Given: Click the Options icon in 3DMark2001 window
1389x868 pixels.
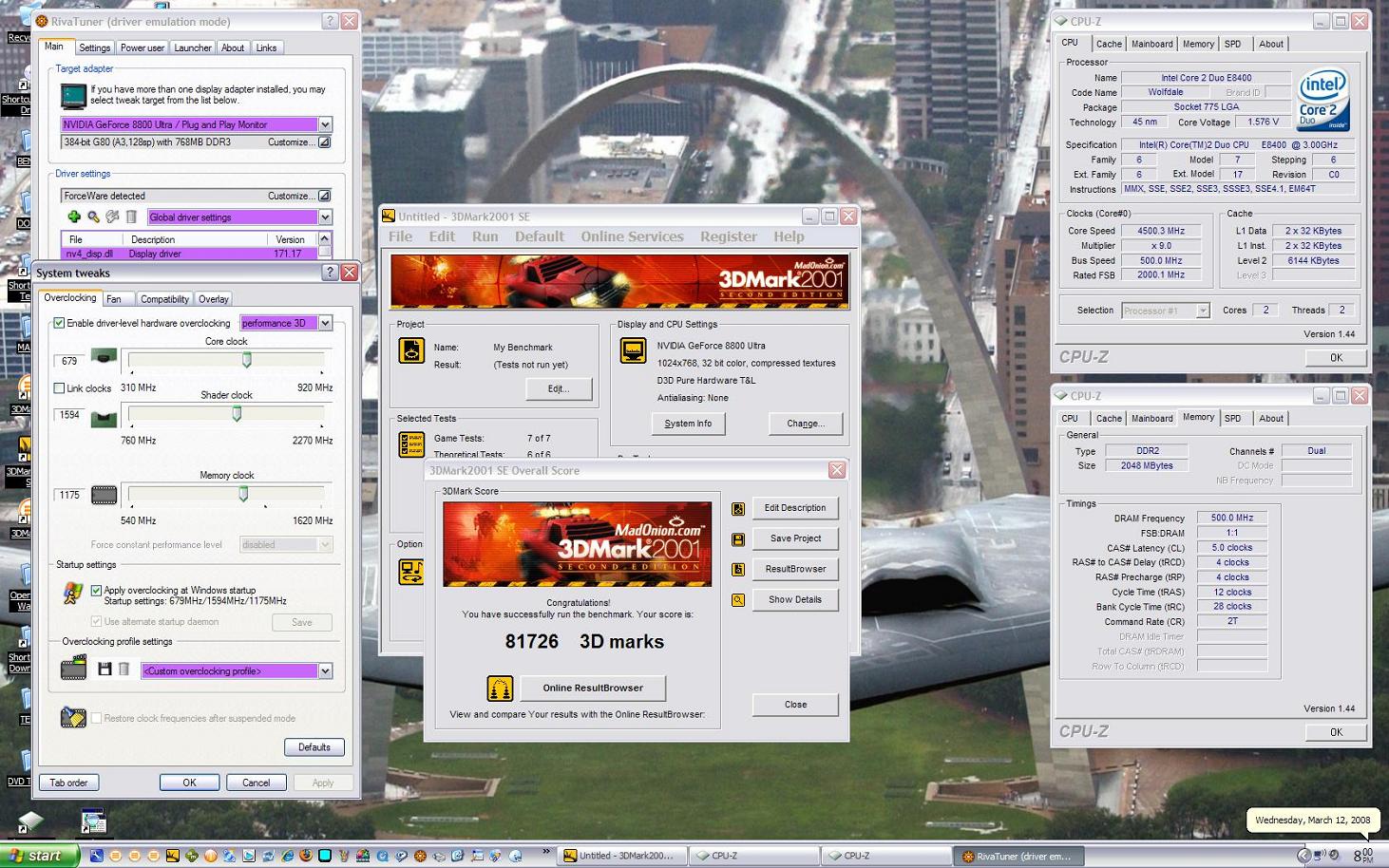Looking at the screenshot, I should tap(411, 571).
